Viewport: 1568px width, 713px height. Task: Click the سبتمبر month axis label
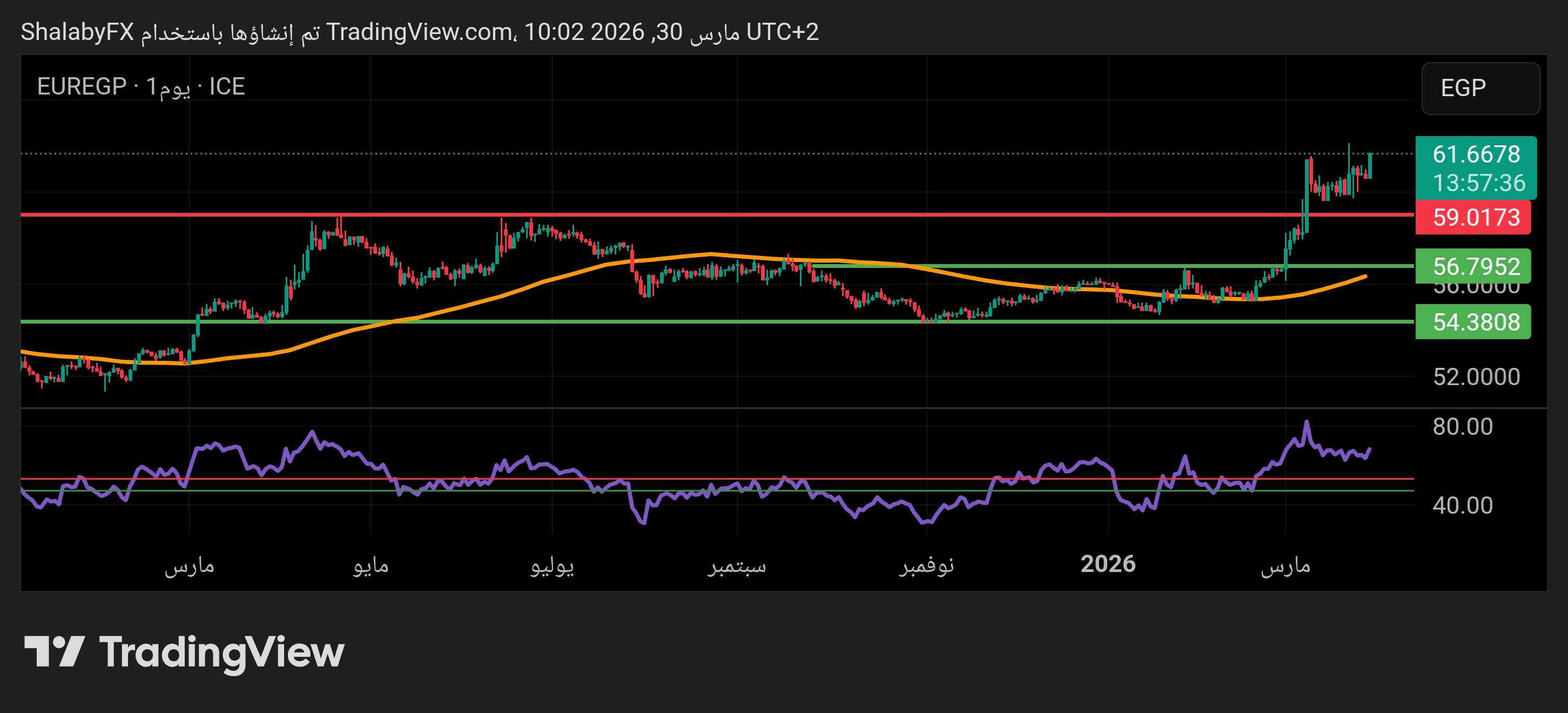click(737, 566)
